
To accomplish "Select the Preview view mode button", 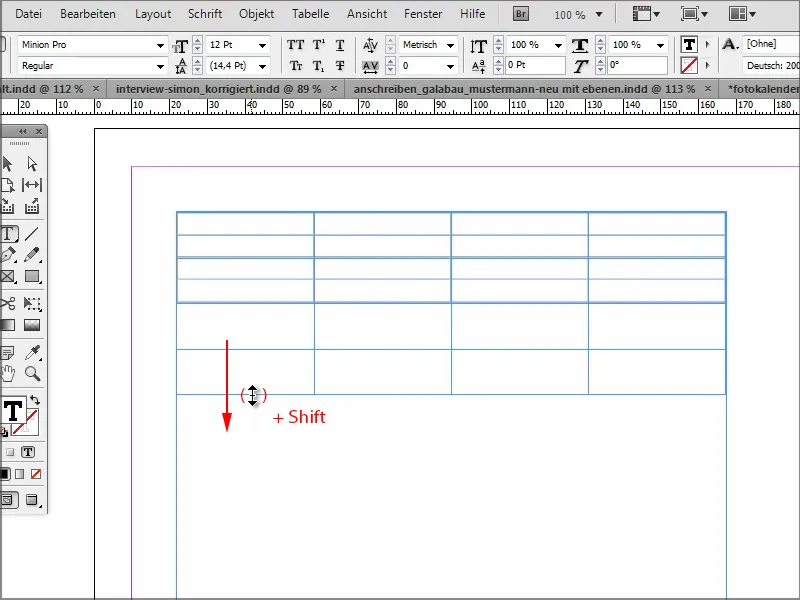I will [x=32, y=500].
